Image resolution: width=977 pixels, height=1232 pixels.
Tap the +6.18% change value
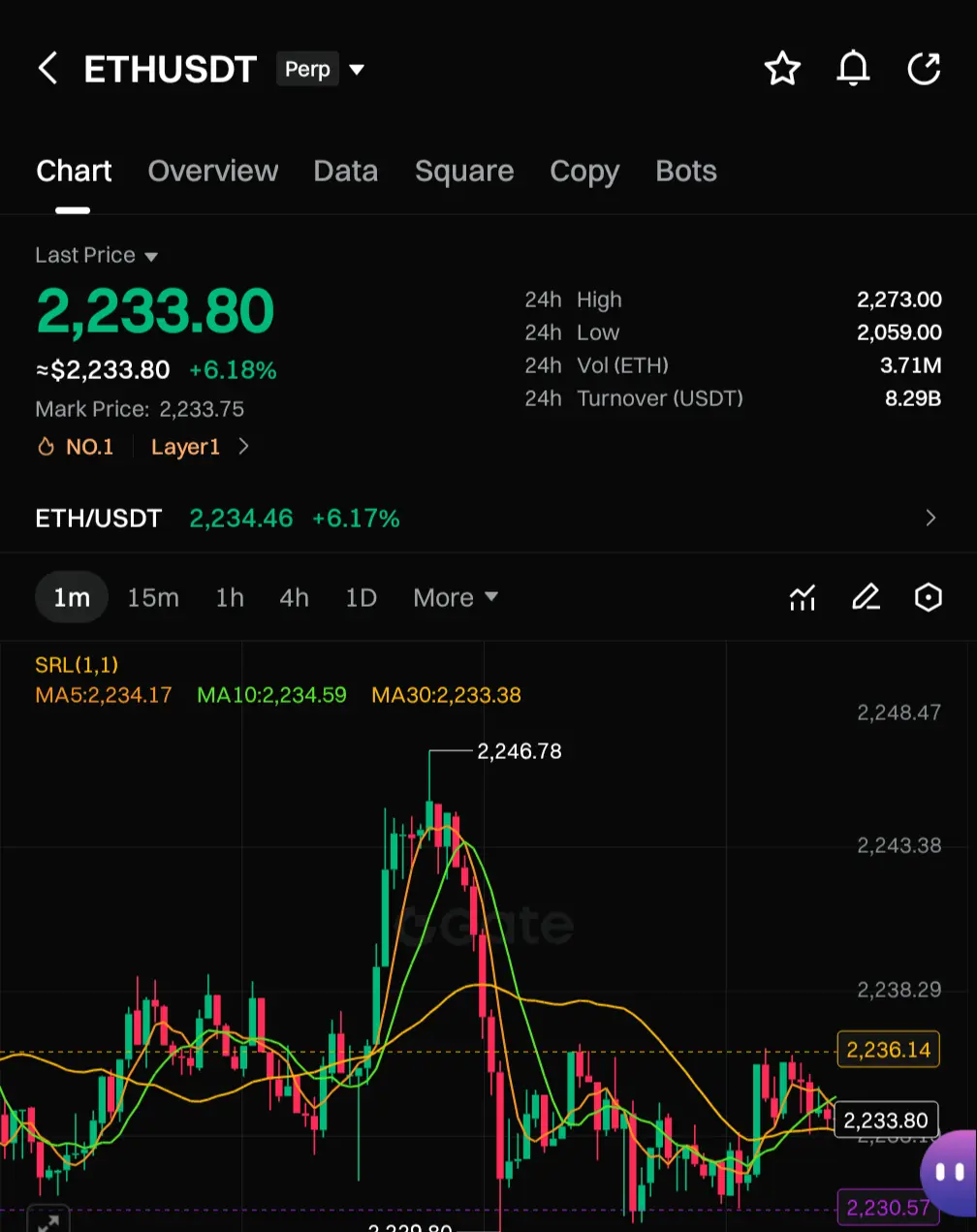coord(233,370)
